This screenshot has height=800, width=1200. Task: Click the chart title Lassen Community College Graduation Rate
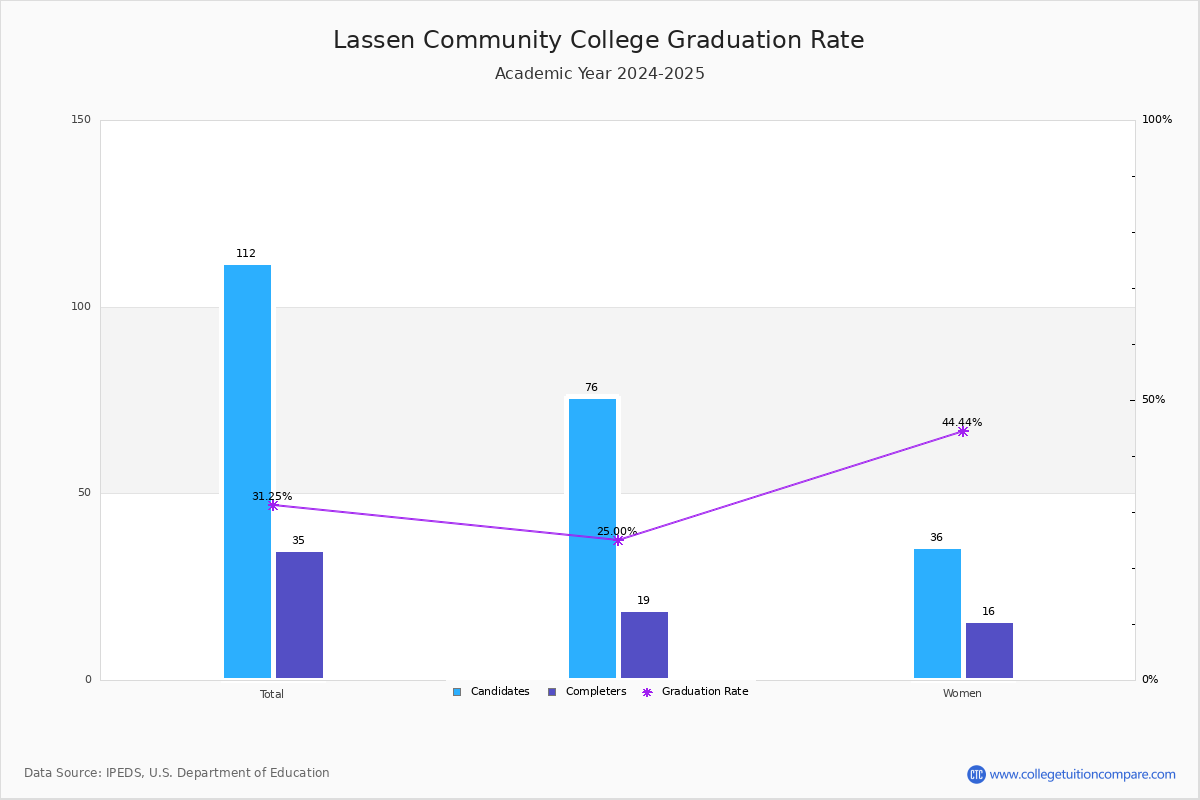click(599, 40)
